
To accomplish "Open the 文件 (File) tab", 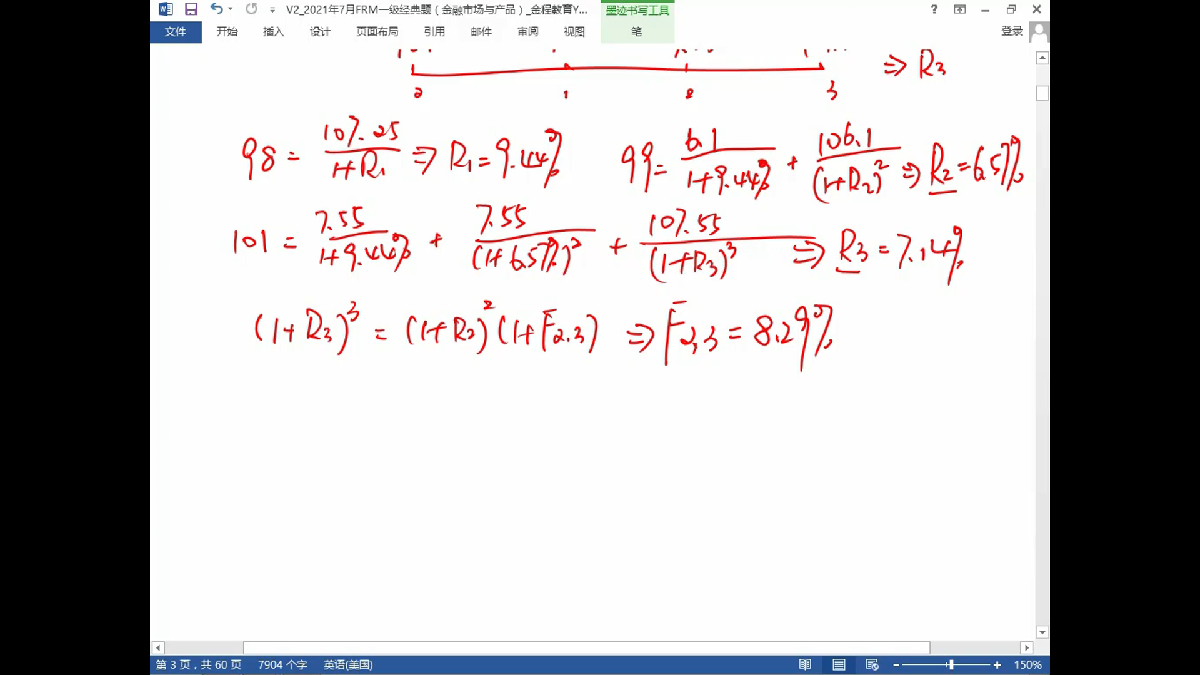I will coord(176,32).
